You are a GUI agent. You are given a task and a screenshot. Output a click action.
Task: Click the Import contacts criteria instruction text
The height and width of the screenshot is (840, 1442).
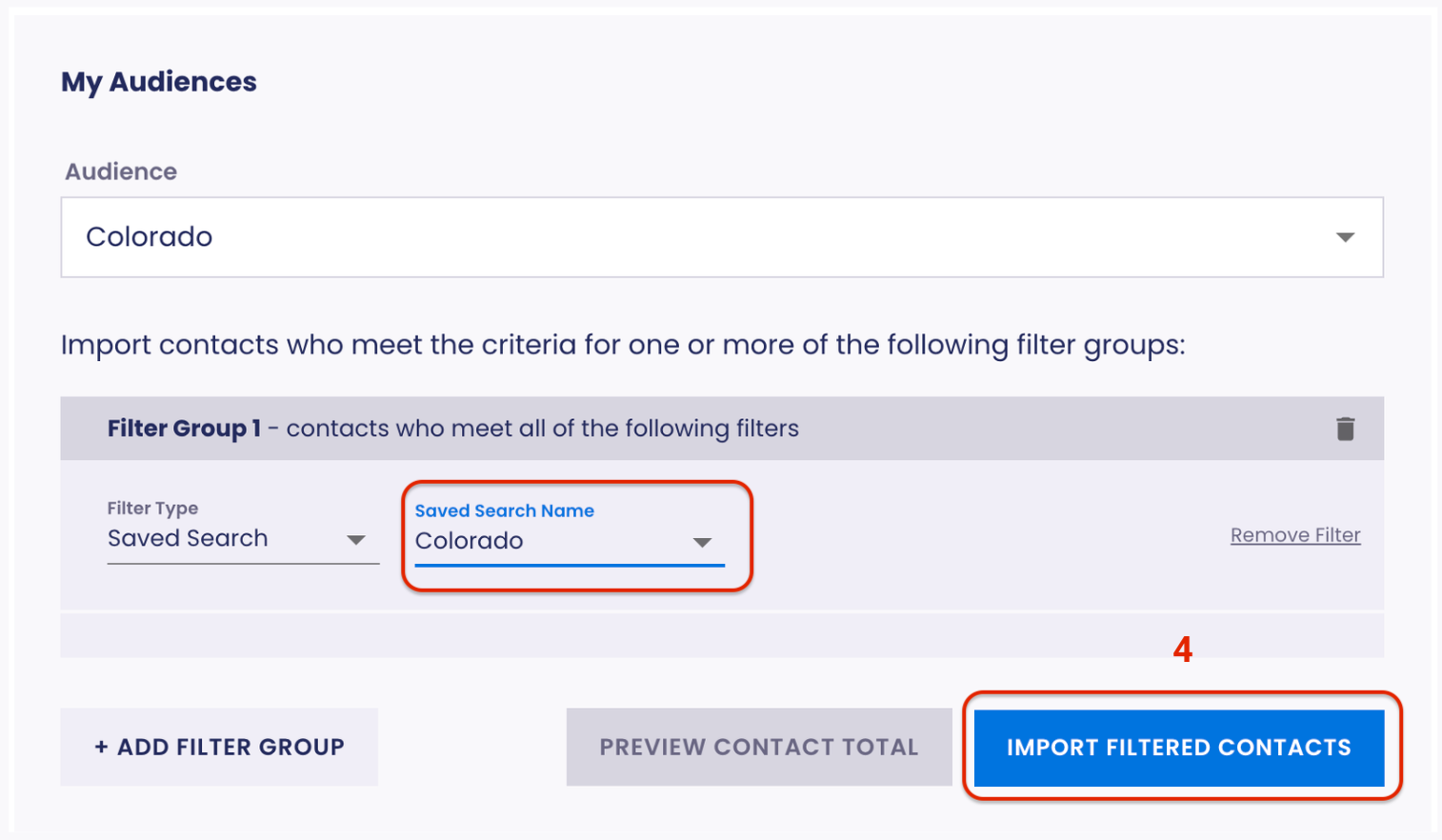tap(623, 345)
